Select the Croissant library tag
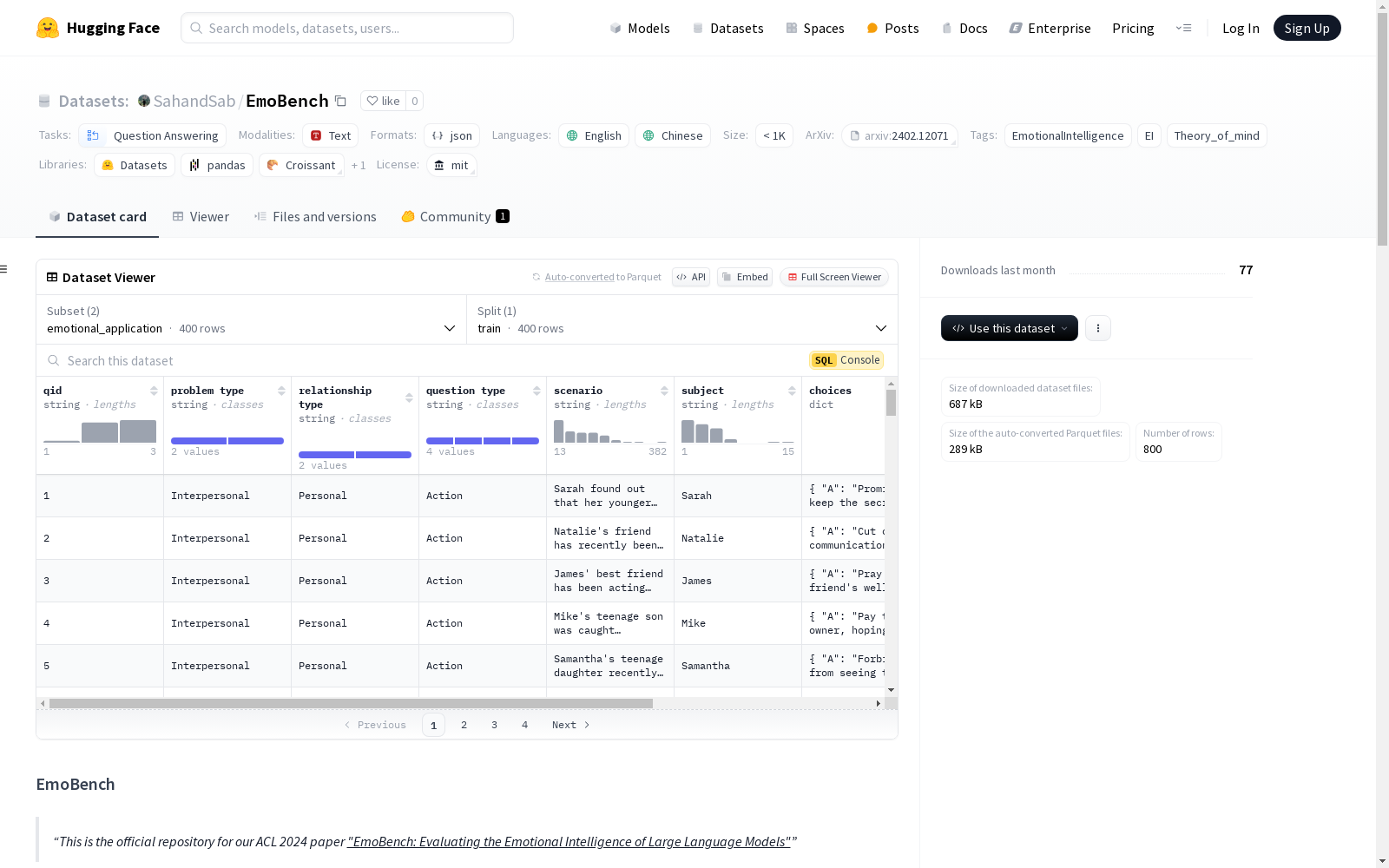Image resolution: width=1389 pixels, height=868 pixels. 301,165
